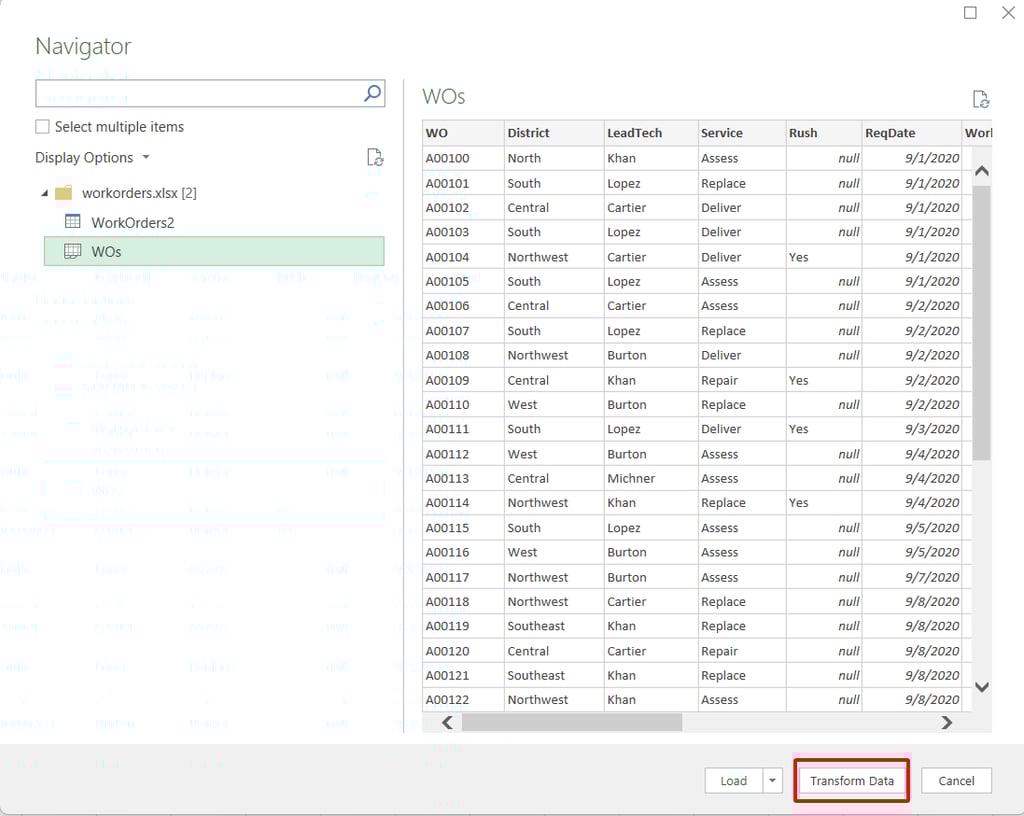Click the Service column header
This screenshot has height=816, width=1024.
click(x=742, y=133)
